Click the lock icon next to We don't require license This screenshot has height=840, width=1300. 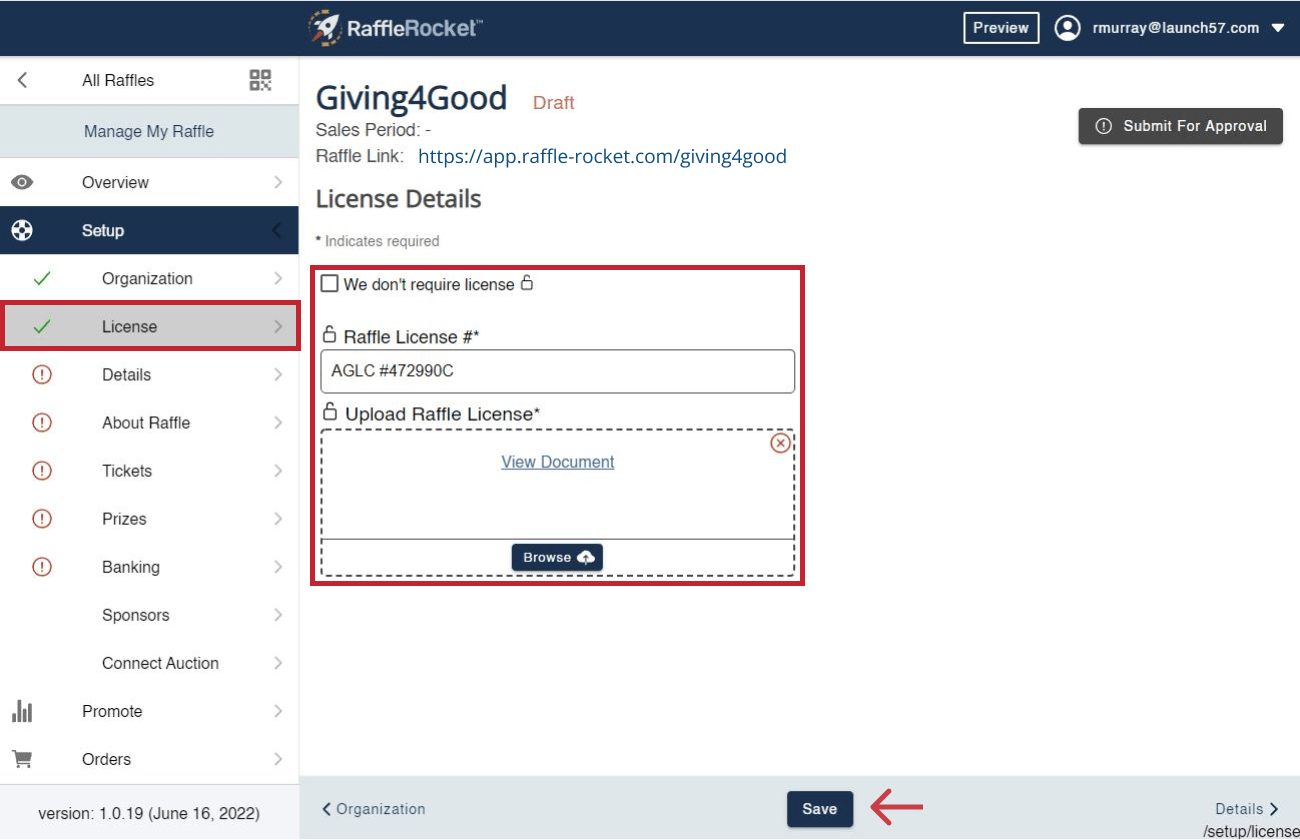click(x=527, y=283)
